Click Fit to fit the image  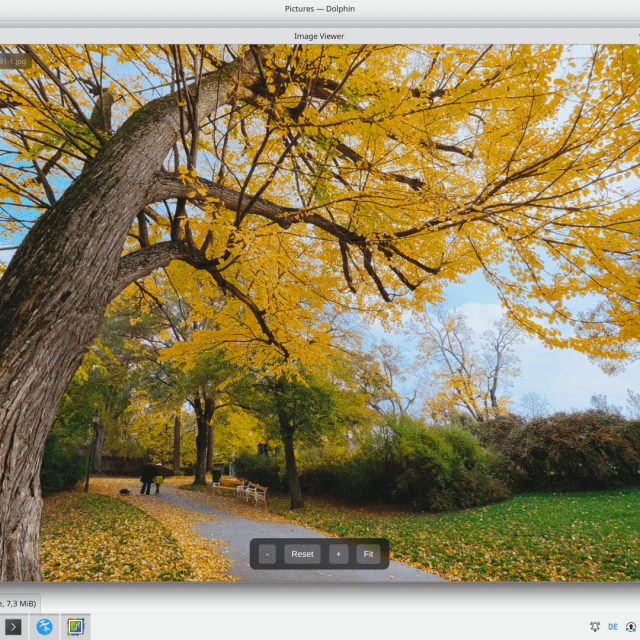(x=368, y=554)
